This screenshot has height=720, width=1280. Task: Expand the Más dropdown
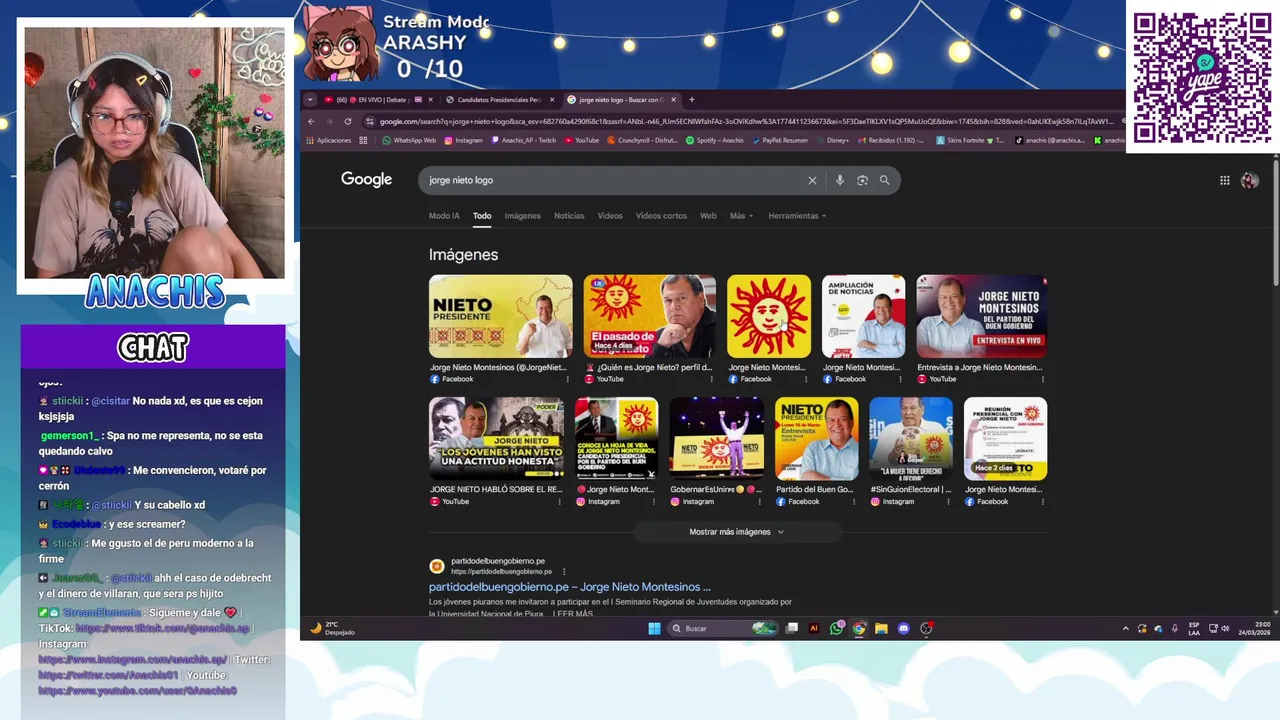coord(741,216)
